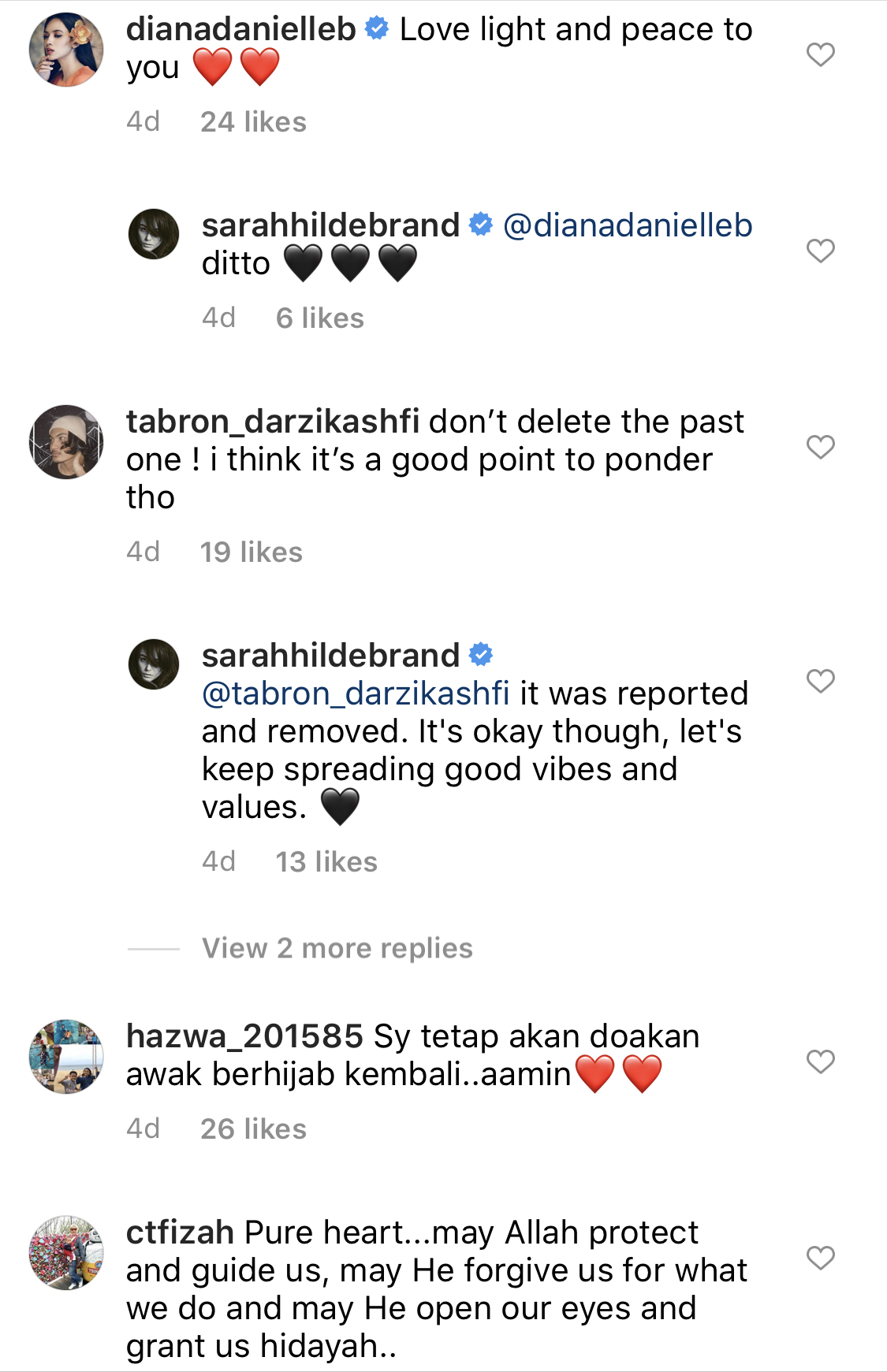Tap heart on "it was reported and removed" reply

coord(821,681)
